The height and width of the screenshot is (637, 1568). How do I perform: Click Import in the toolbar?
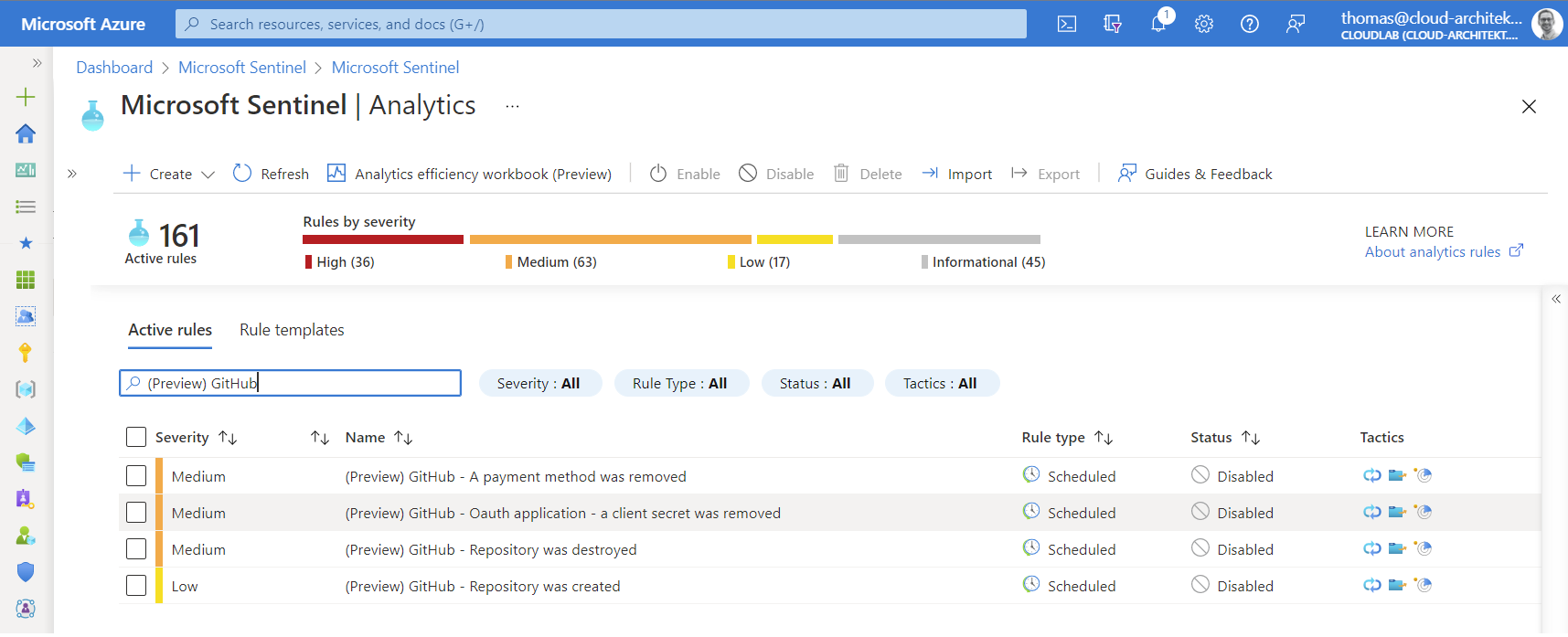tap(956, 174)
